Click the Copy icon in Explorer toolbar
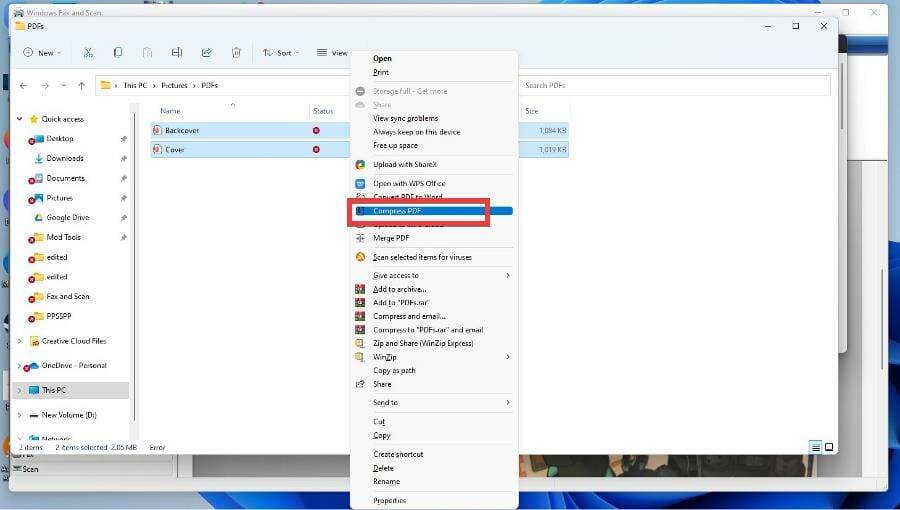Image resolution: width=900 pixels, height=510 pixels. pos(118,53)
